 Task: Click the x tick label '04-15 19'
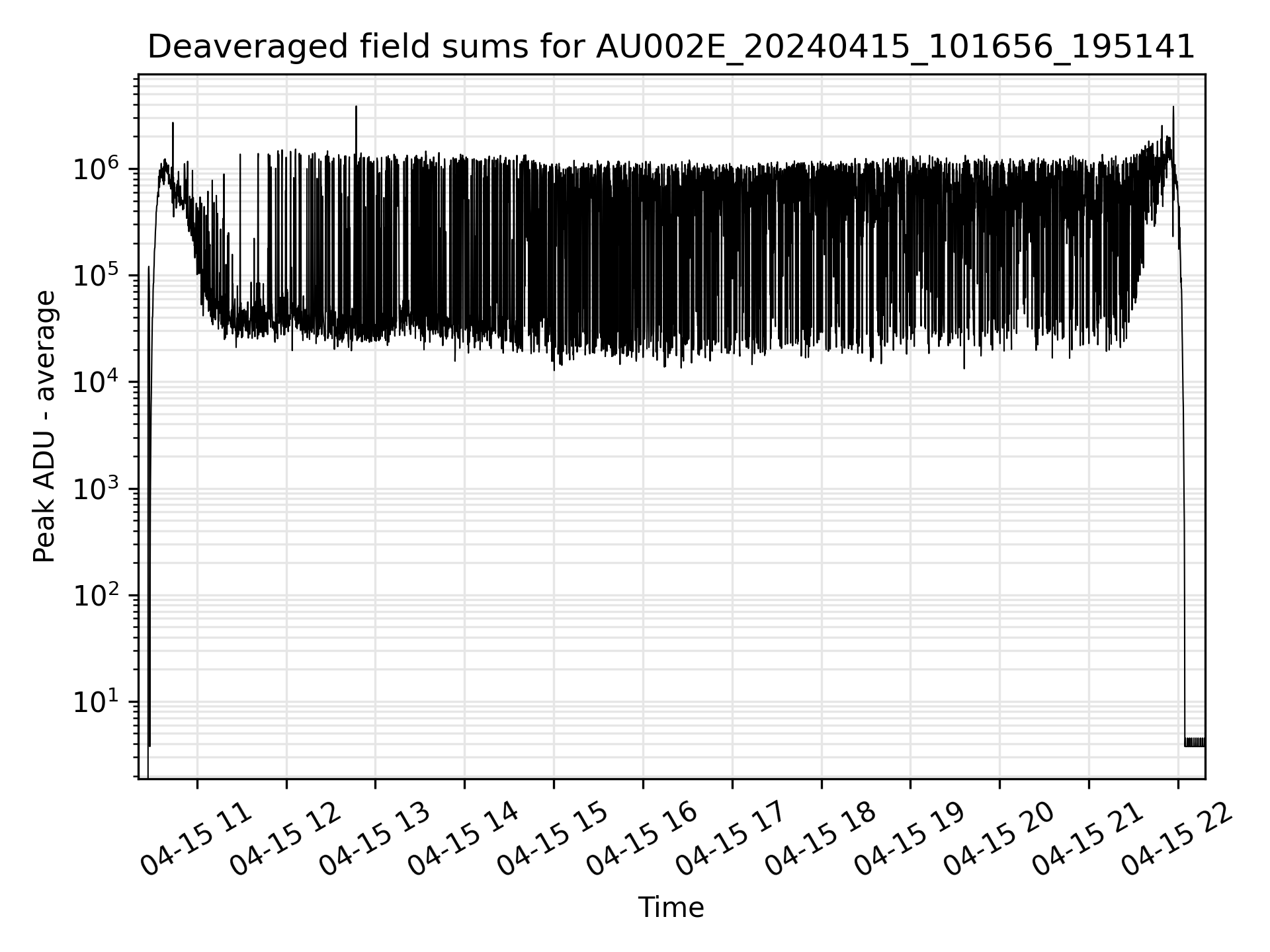click(910, 840)
